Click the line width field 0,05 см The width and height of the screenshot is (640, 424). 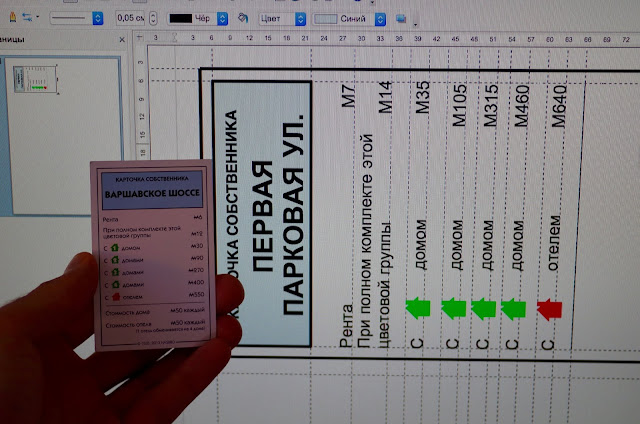(130, 18)
